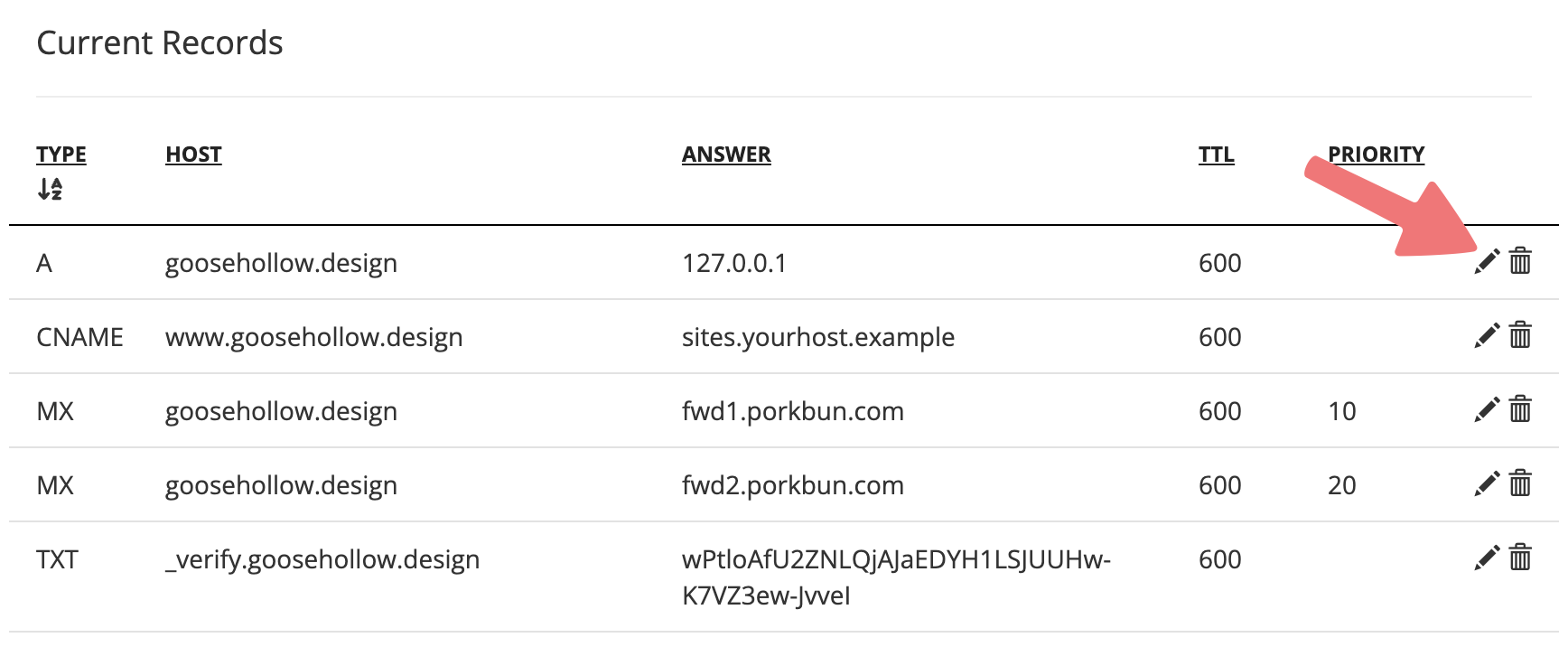Image resolution: width=1568 pixels, height=647 pixels.
Task: Delete the fwd2.porkbun.com MX record
Action: point(1521,483)
